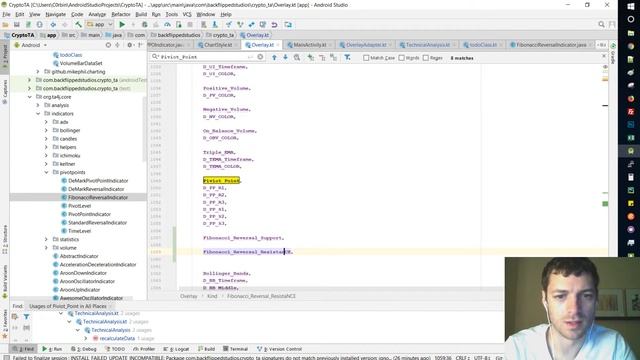The height and width of the screenshot is (360, 640).
Task: Click the Overlay.kt breadcrumb in navigation bar
Action: [255, 35]
